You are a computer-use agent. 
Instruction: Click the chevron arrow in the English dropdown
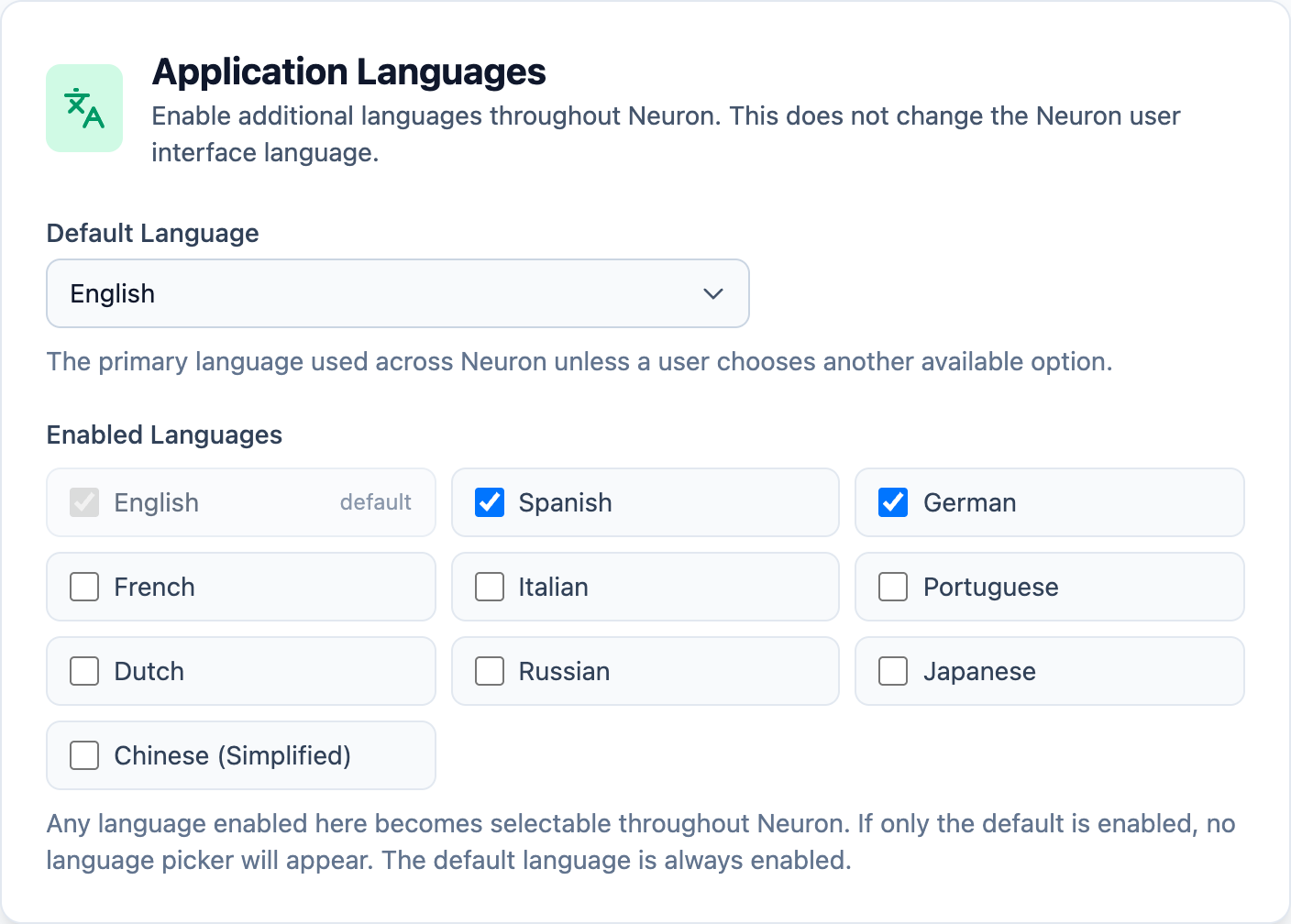(x=713, y=293)
